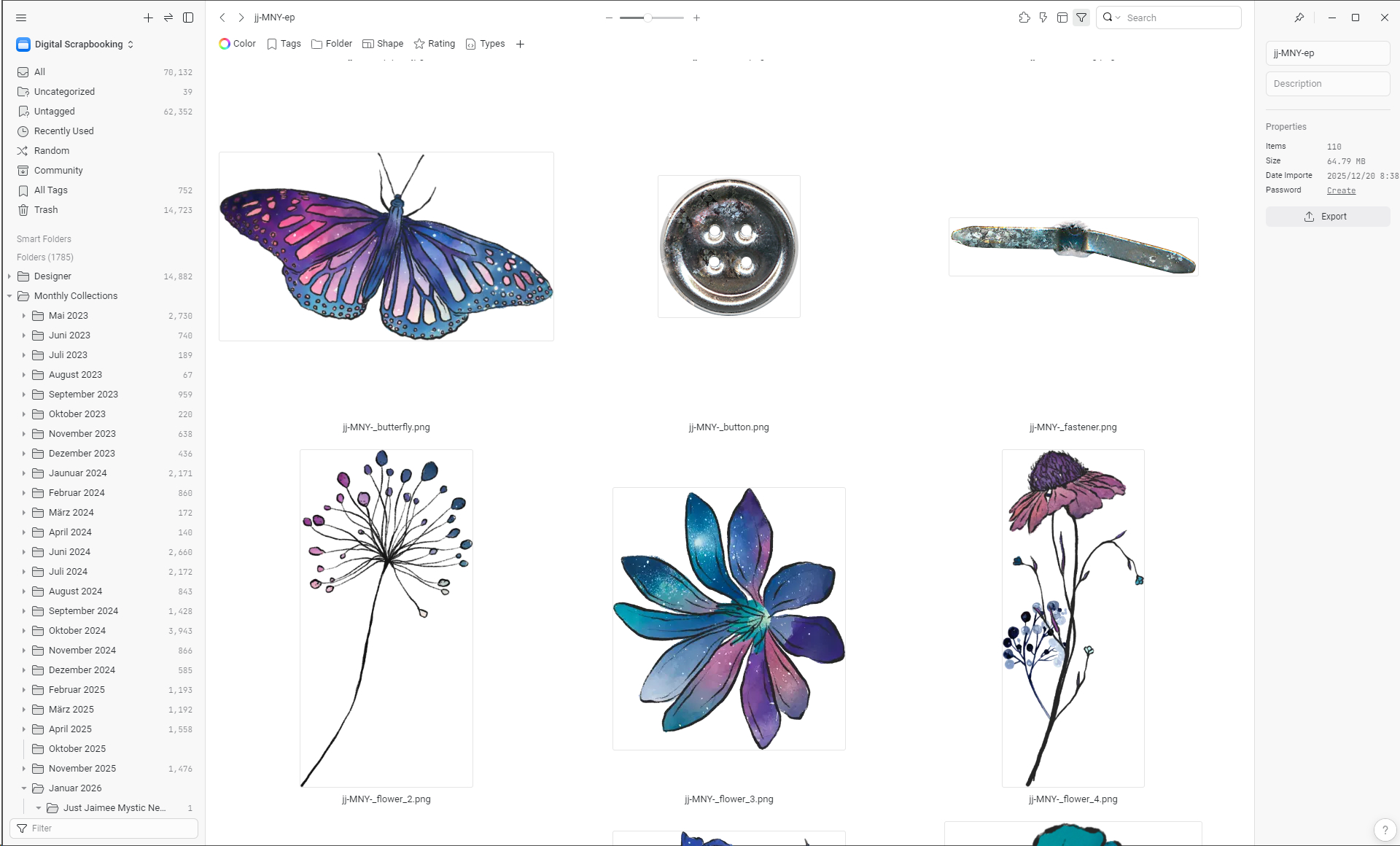The image size is (1400, 846).
Task: Click the Export button
Action: pyautogui.click(x=1327, y=217)
